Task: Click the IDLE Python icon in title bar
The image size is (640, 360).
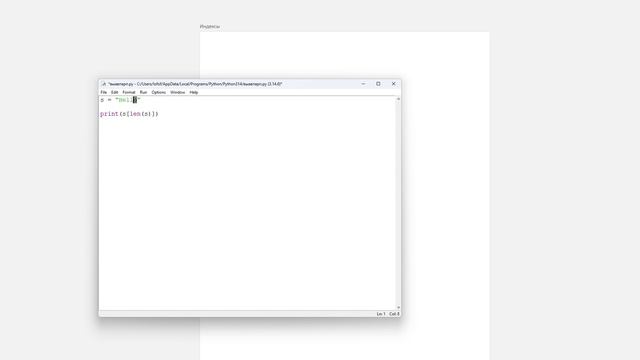Action: click(x=104, y=84)
